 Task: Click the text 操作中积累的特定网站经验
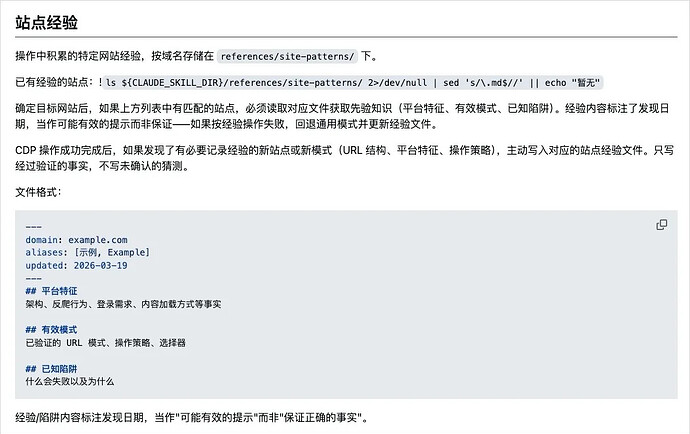(78, 56)
